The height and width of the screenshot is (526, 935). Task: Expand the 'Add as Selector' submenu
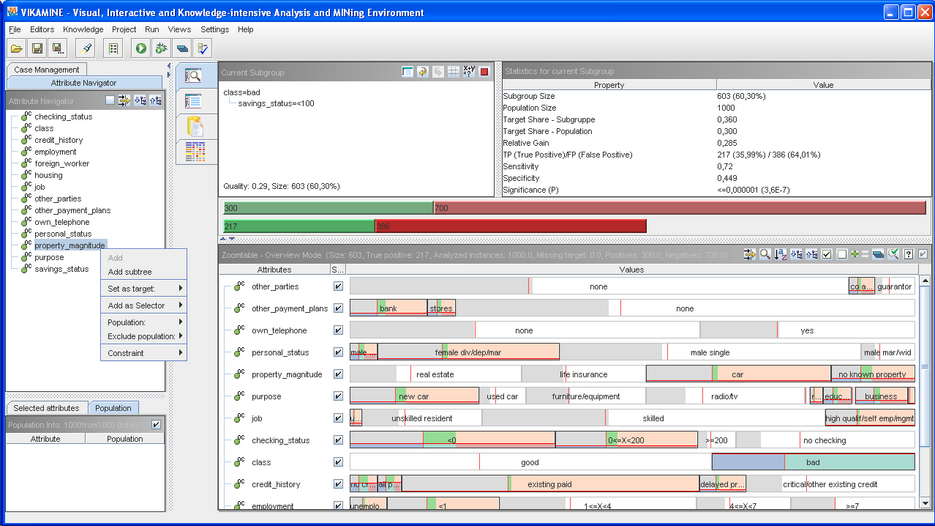144,306
